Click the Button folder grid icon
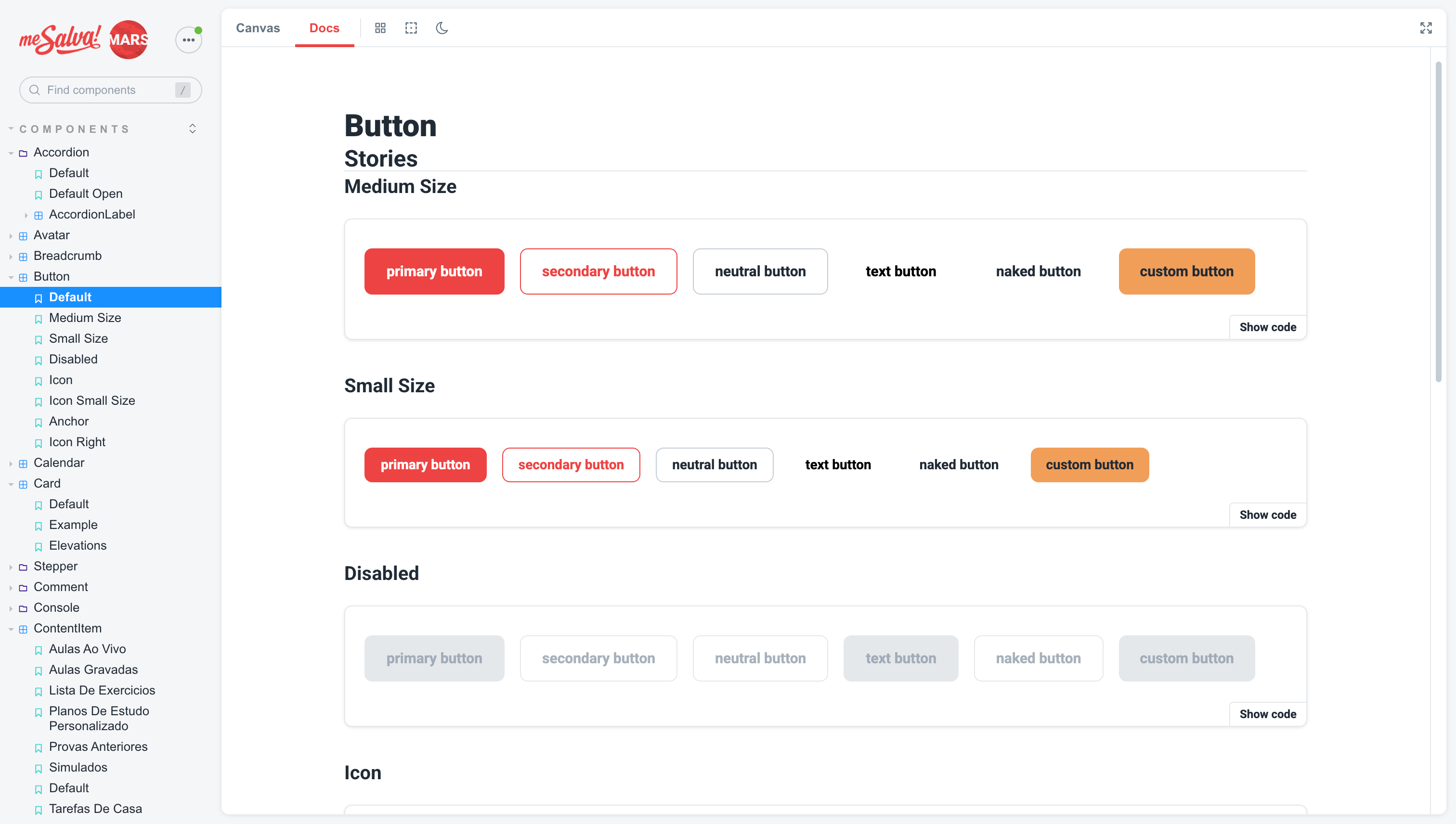The height and width of the screenshot is (824, 1456). tap(23, 277)
